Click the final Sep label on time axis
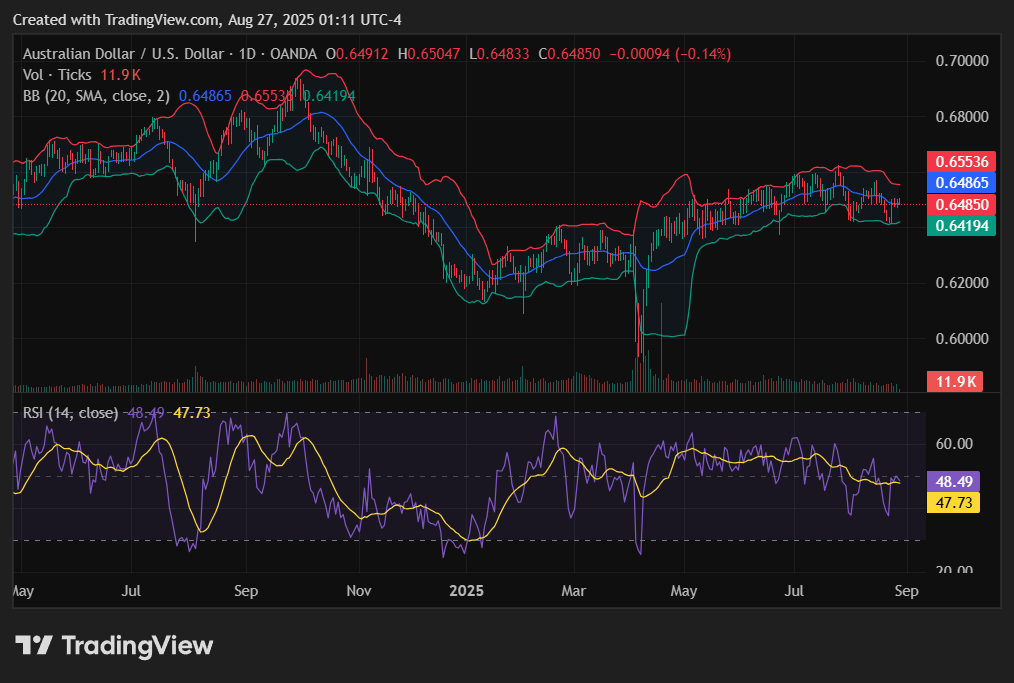The height and width of the screenshot is (683, 1014). [x=907, y=591]
